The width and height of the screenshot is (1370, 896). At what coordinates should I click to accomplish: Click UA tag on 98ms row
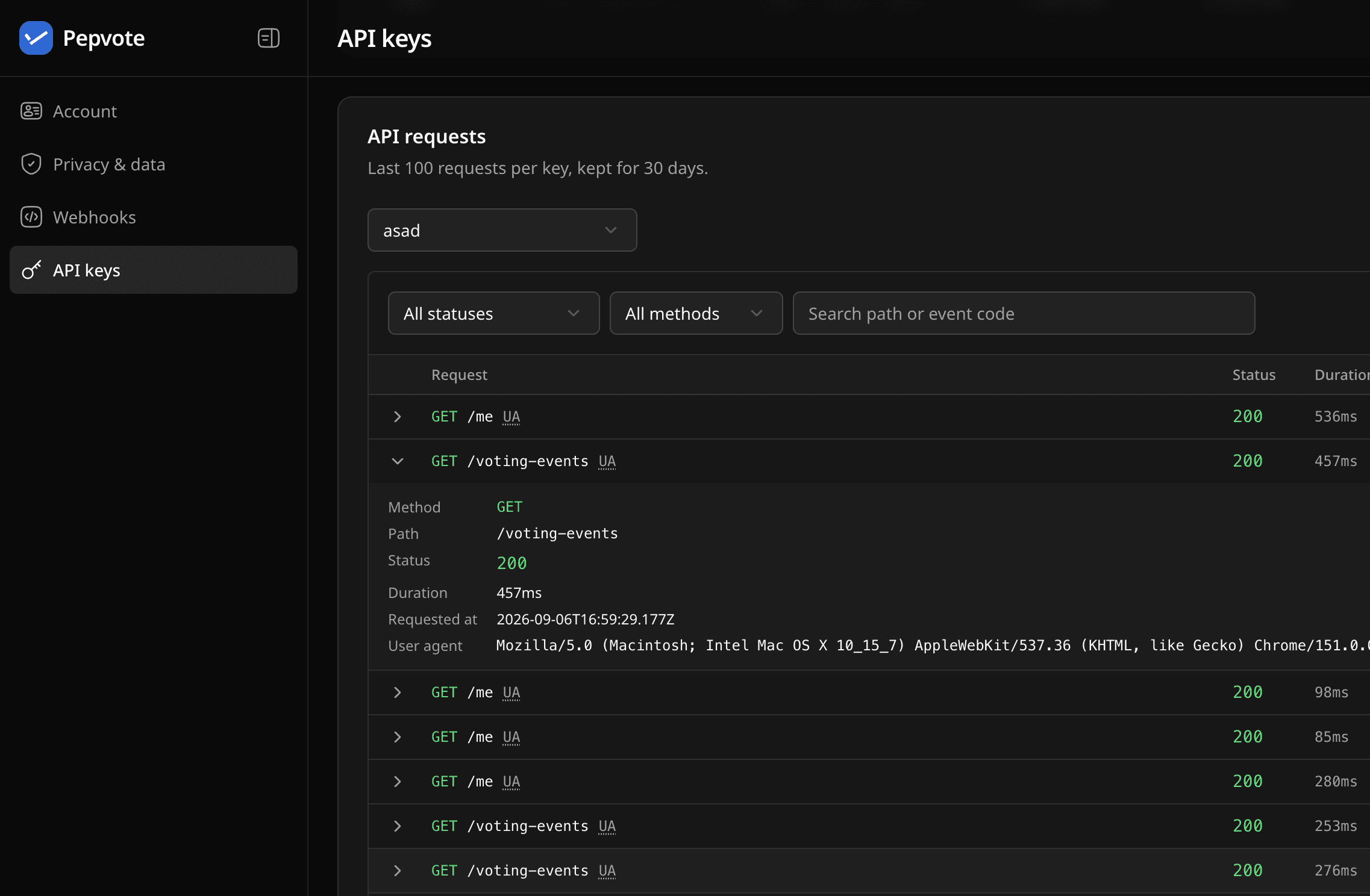(x=511, y=692)
